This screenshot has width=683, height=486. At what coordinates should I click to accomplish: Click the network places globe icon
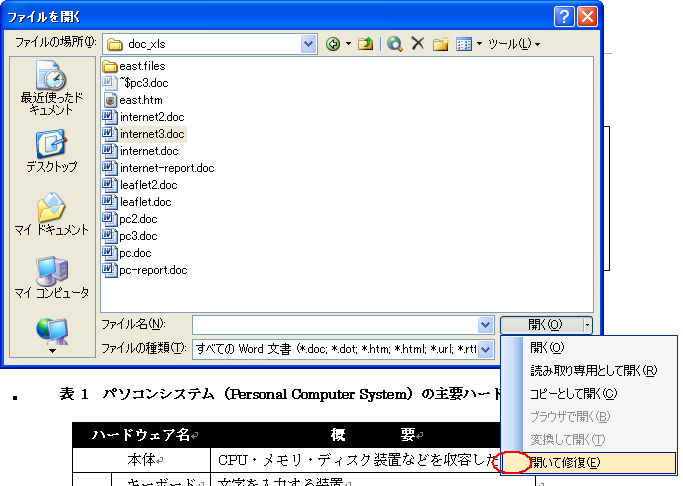(52, 331)
